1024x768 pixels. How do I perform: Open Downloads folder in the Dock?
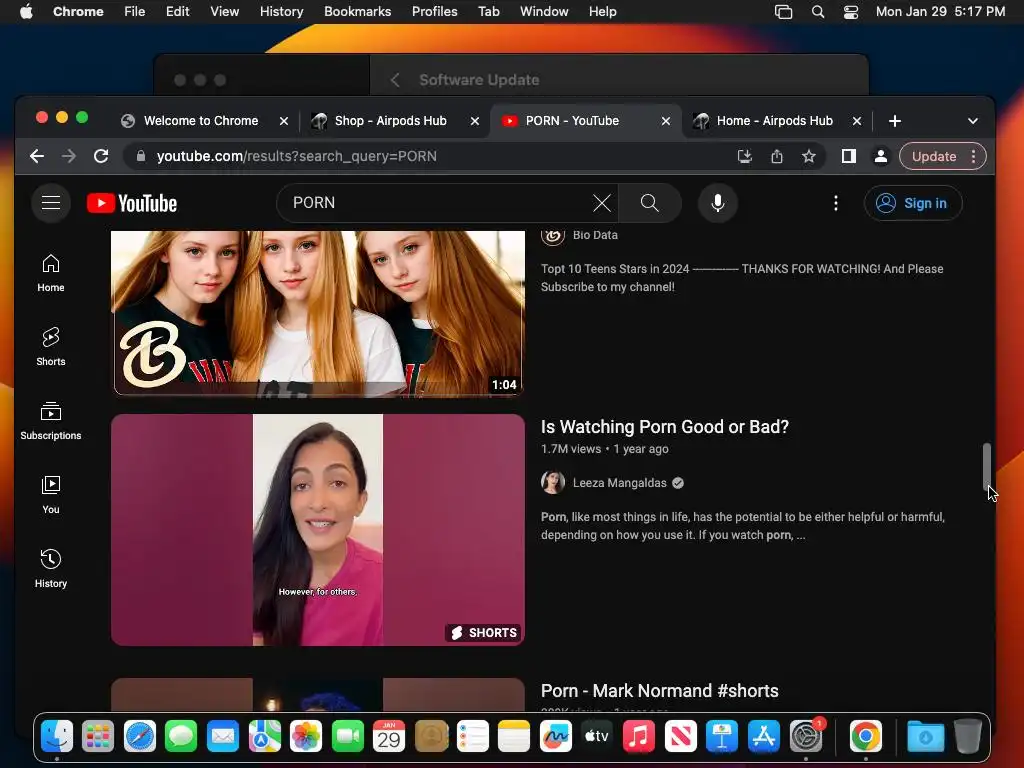click(x=925, y=737)
